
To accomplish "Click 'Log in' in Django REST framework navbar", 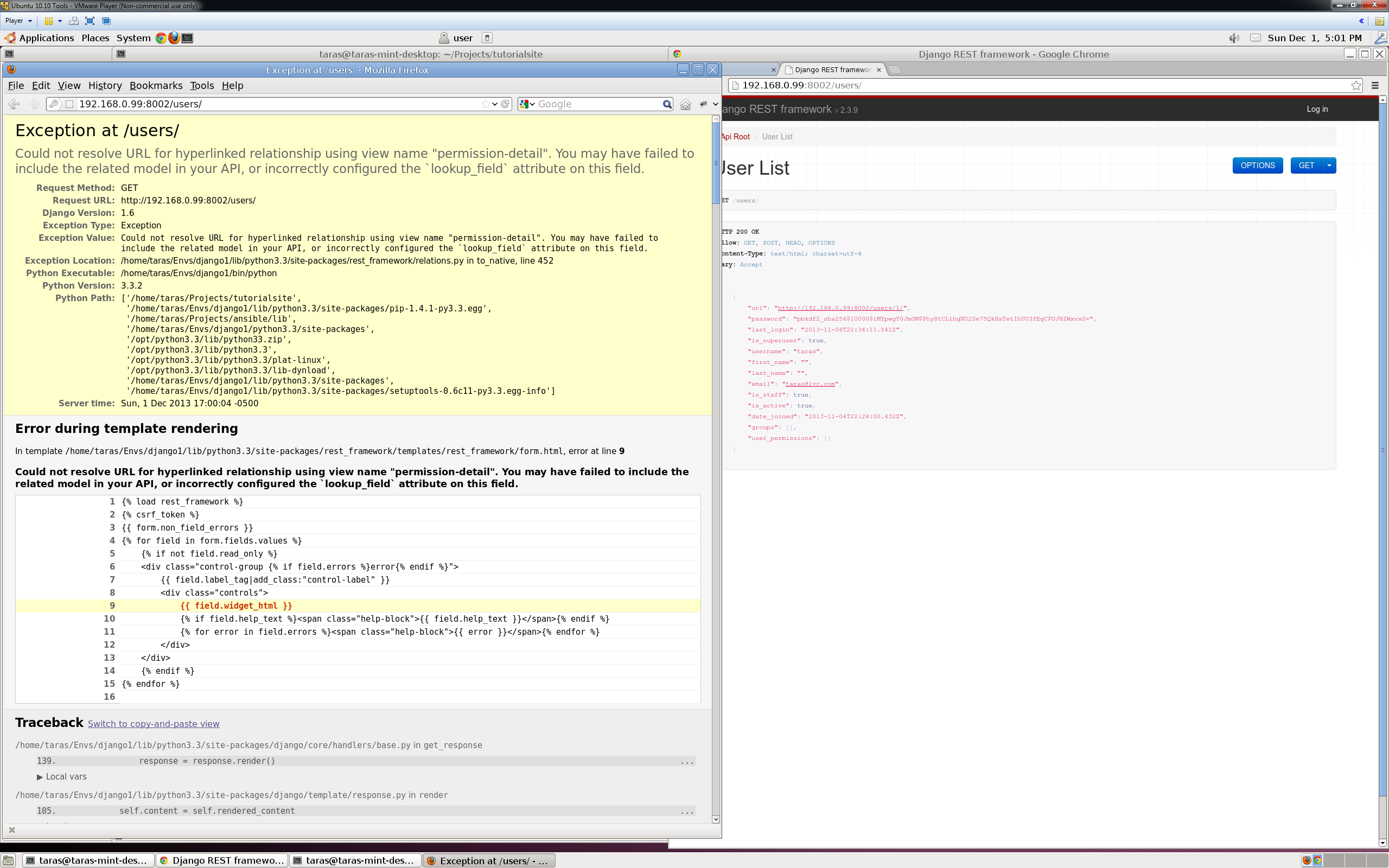I will (x=1317, y=109).
